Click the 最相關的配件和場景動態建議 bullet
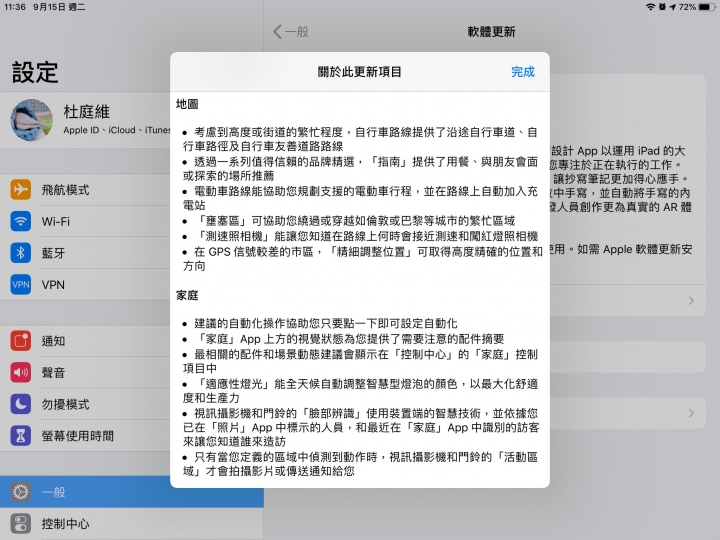 click(360, 361)
